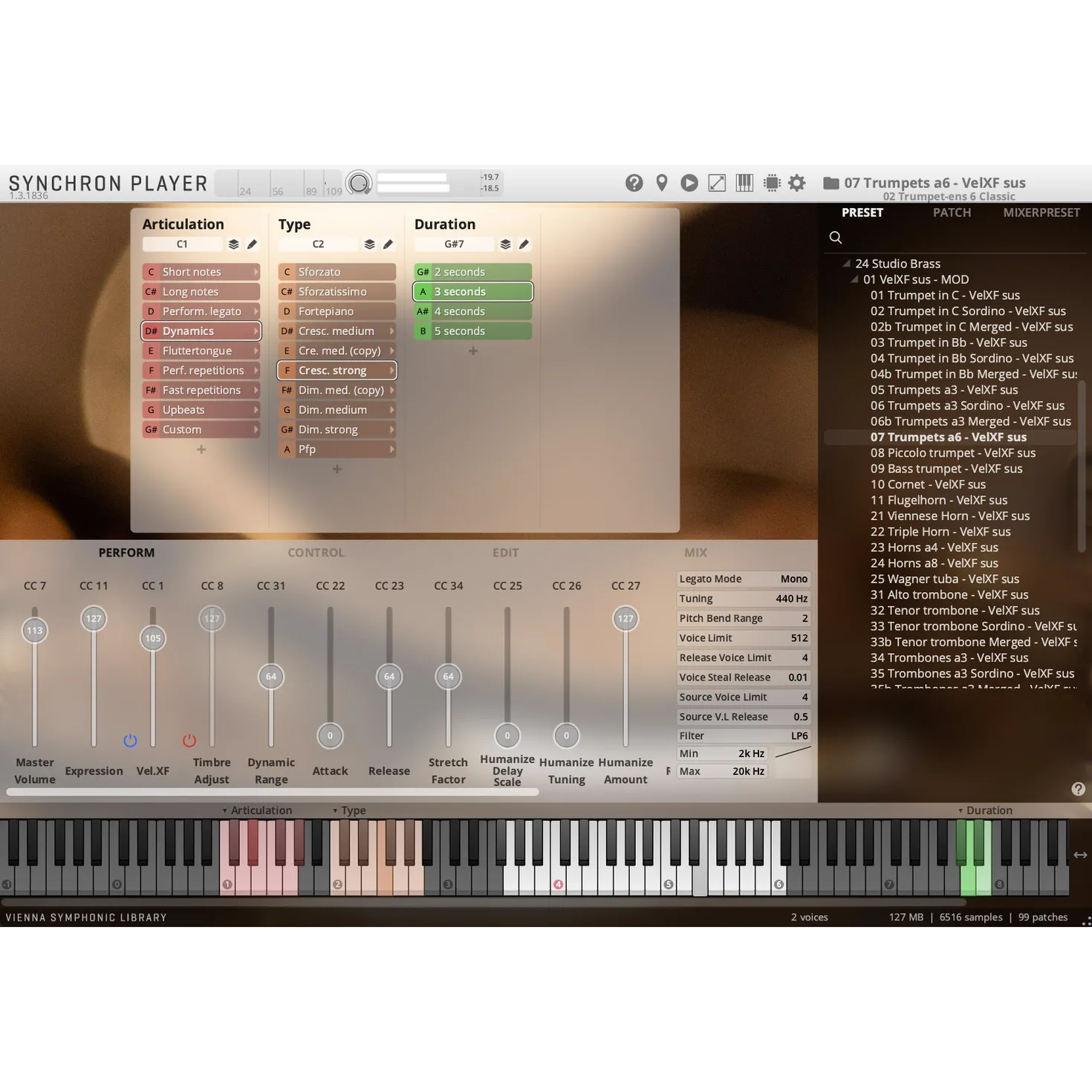Load the 31 Alto trombone - VelXF sus preset

pos(949,595)
